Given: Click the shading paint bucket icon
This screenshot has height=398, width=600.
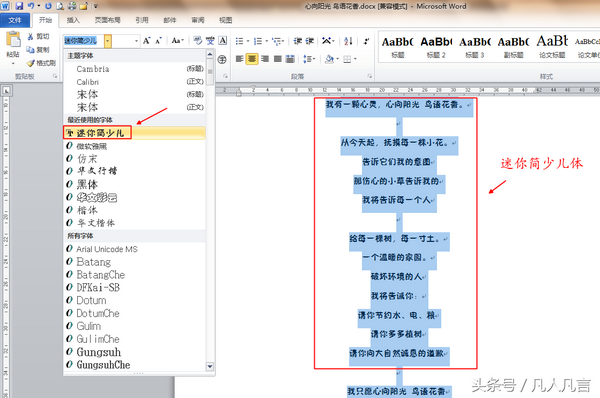Looking at the screenshot, I should (329, 59).
